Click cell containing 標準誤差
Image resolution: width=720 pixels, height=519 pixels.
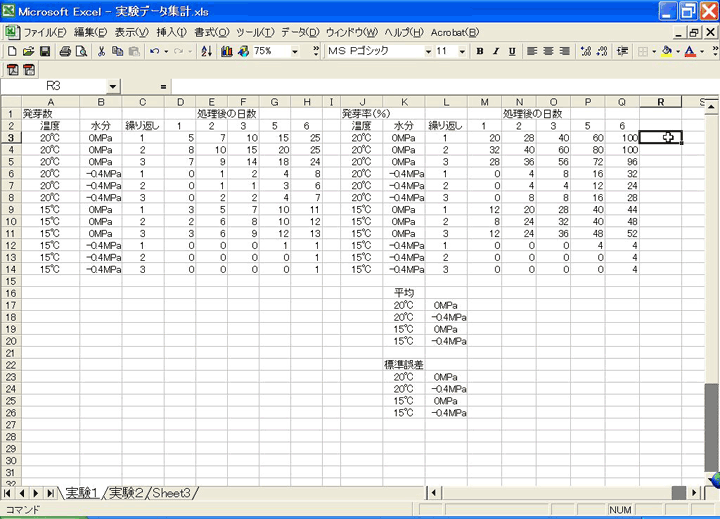(403, 365)
